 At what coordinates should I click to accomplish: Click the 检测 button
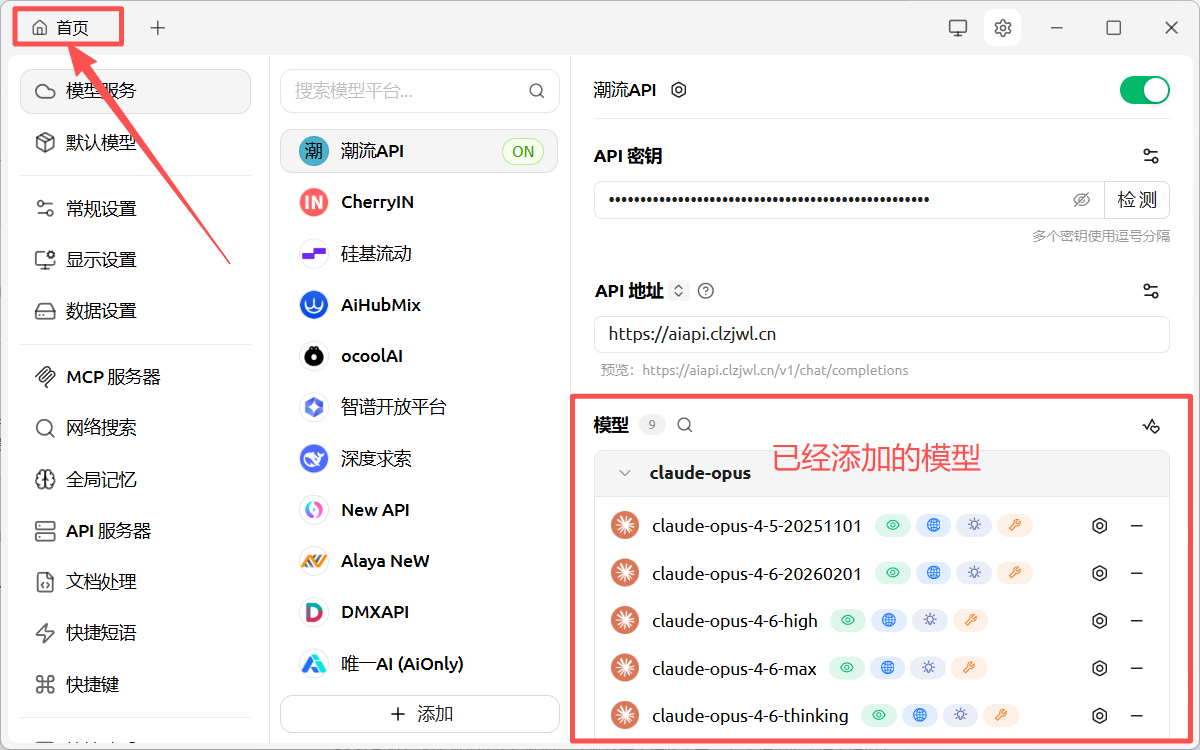click(x=1137, y=200)
